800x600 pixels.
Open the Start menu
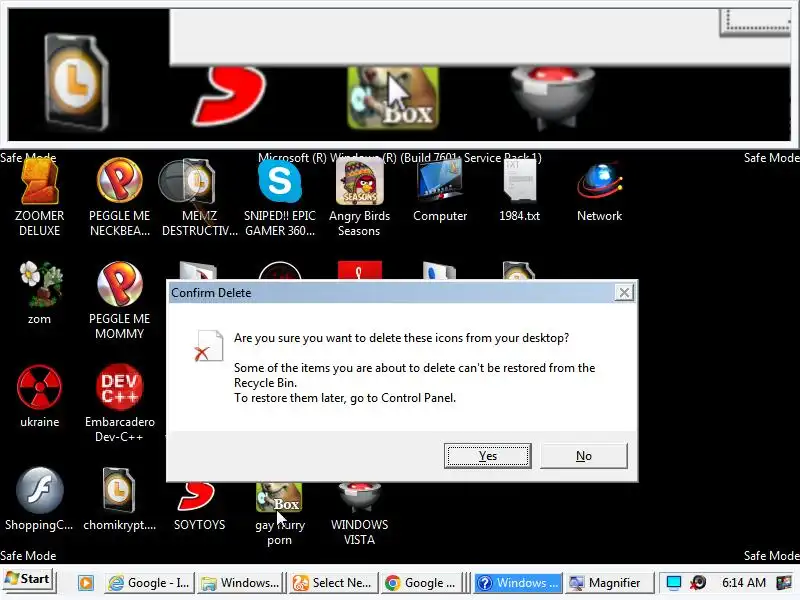click(28, 580)
